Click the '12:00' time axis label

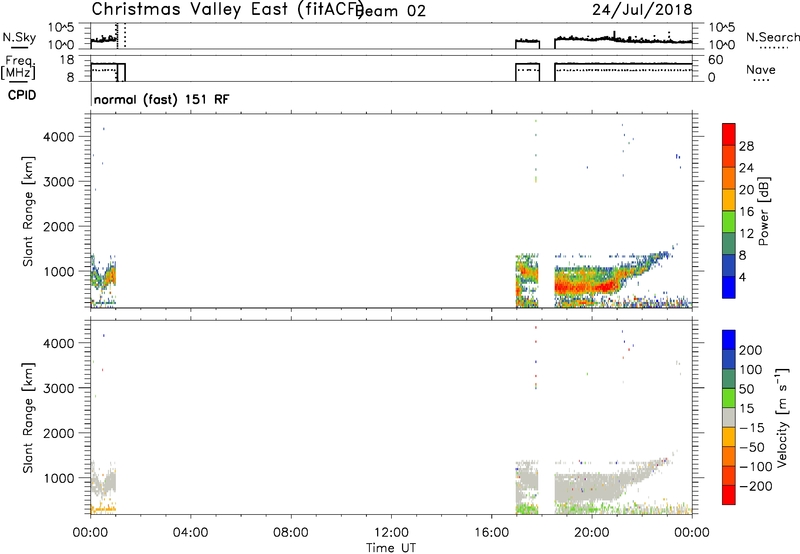coord(391,533)
